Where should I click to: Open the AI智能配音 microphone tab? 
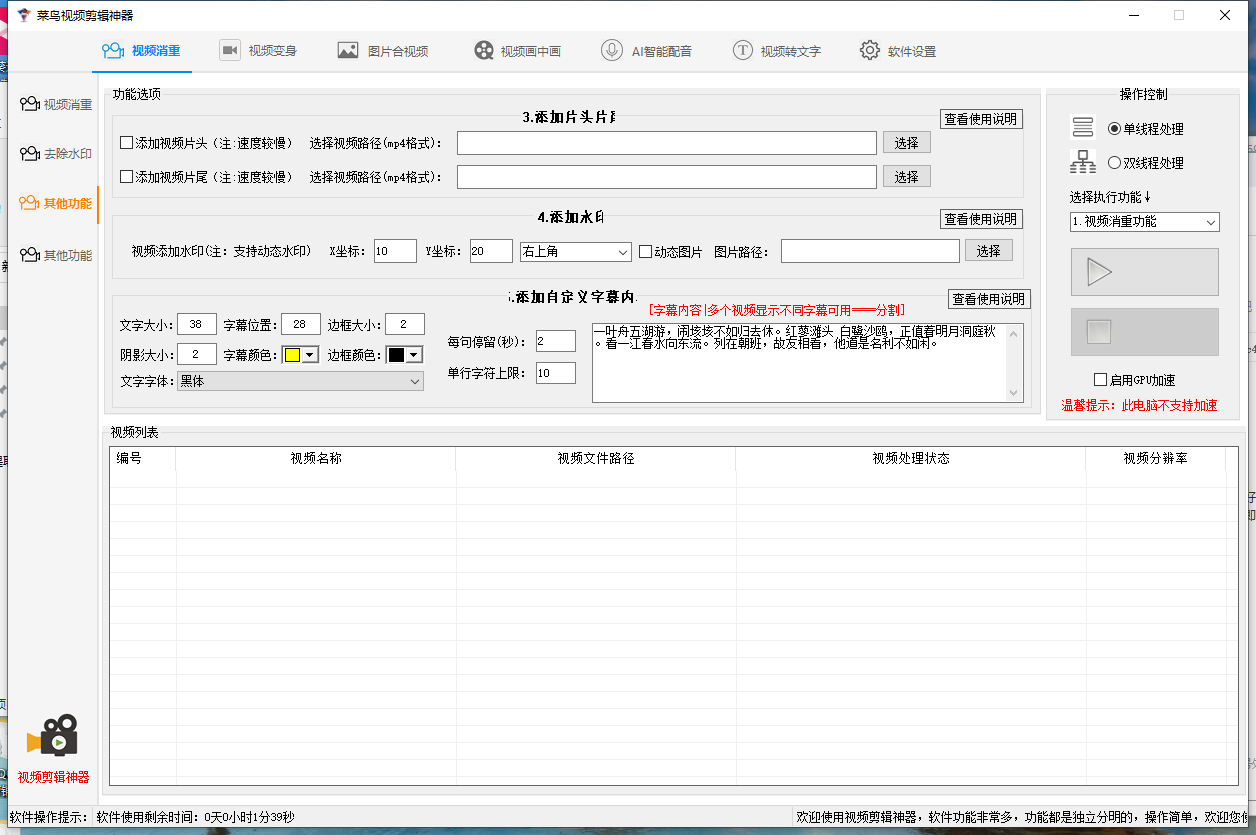pyautogui.click(x=647, y=51)
